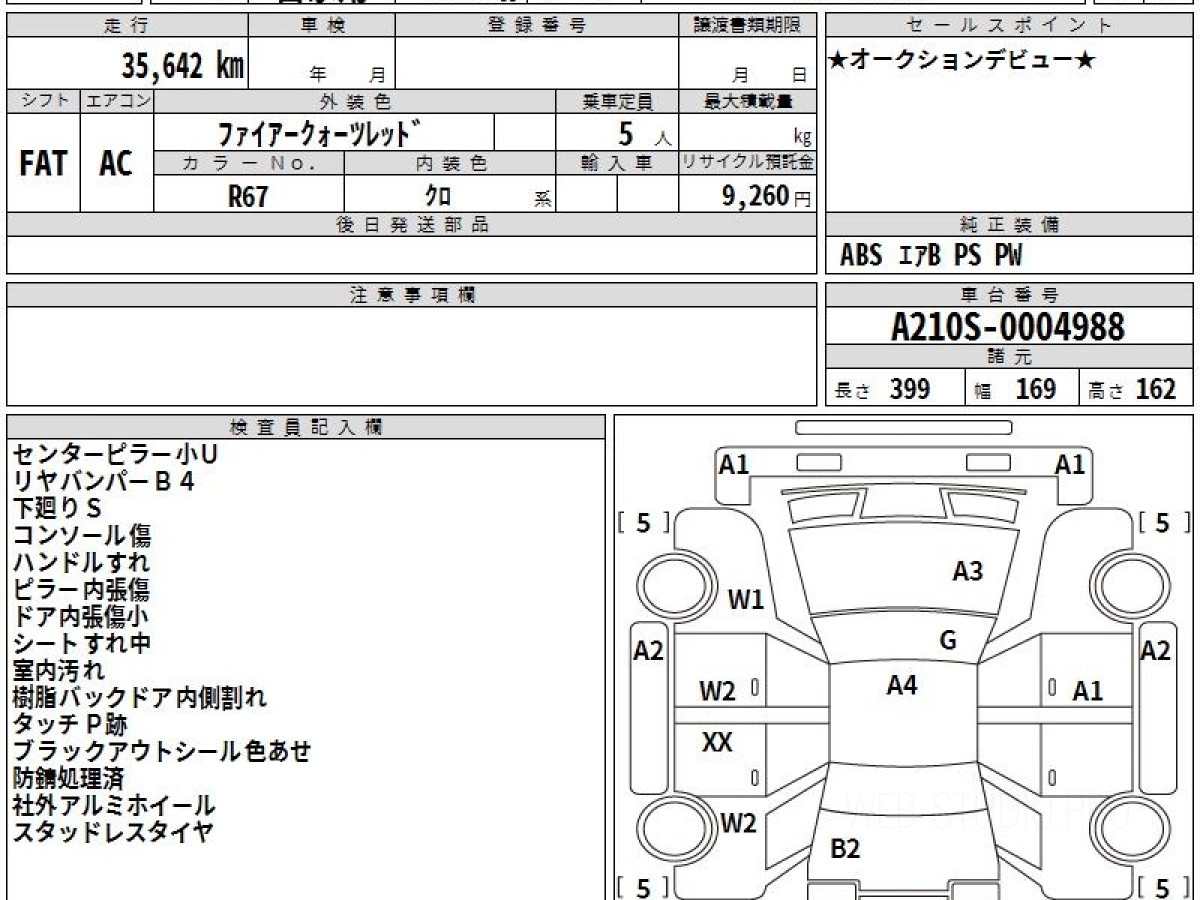Viewport: 1200px width, 900px height.
Task: Click the 譲渡書類期限 header
Action: [x=747, y=26]
